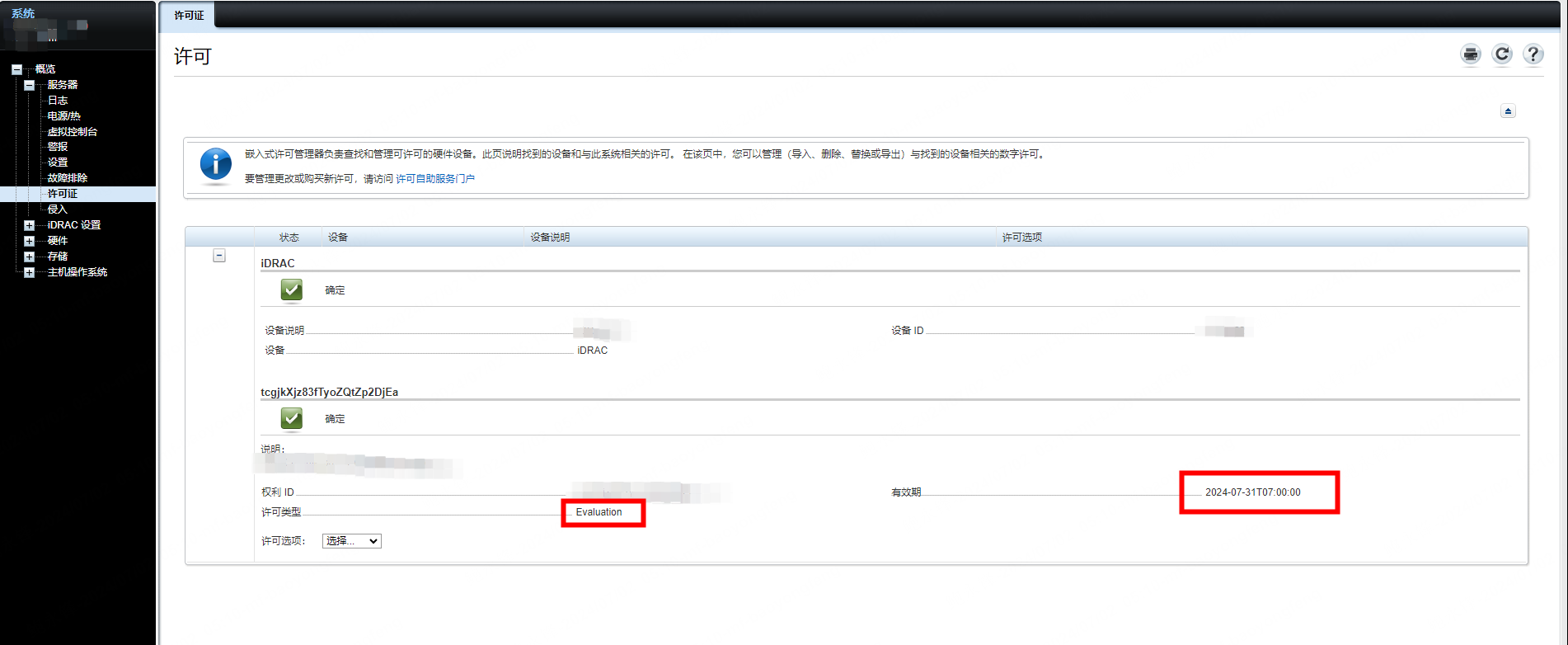Click the iDRAC value next to 设备
This screenshot has width=1568, height=645.
coord(593,351)
